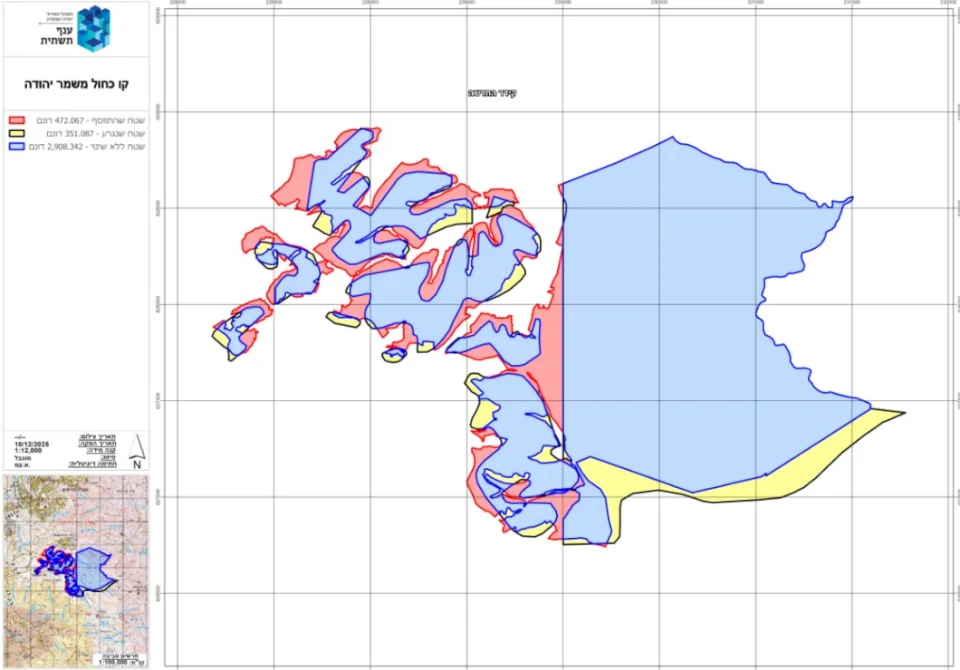
Task: Click the place name label above the polygons
Action: pos(492,93)
